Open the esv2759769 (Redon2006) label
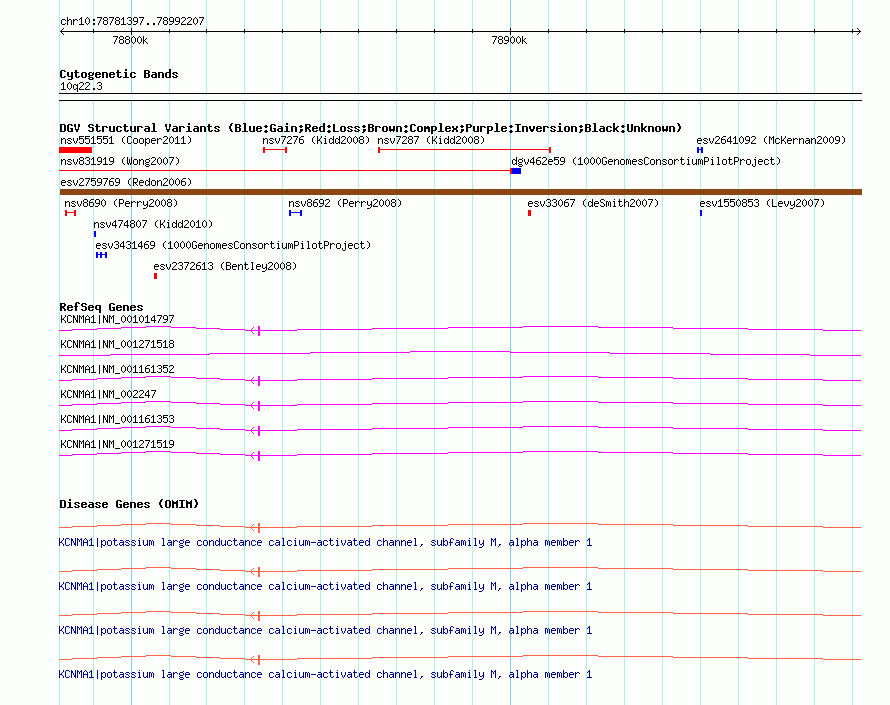Viewport: 890px width, 705px height. coord(126,182)
